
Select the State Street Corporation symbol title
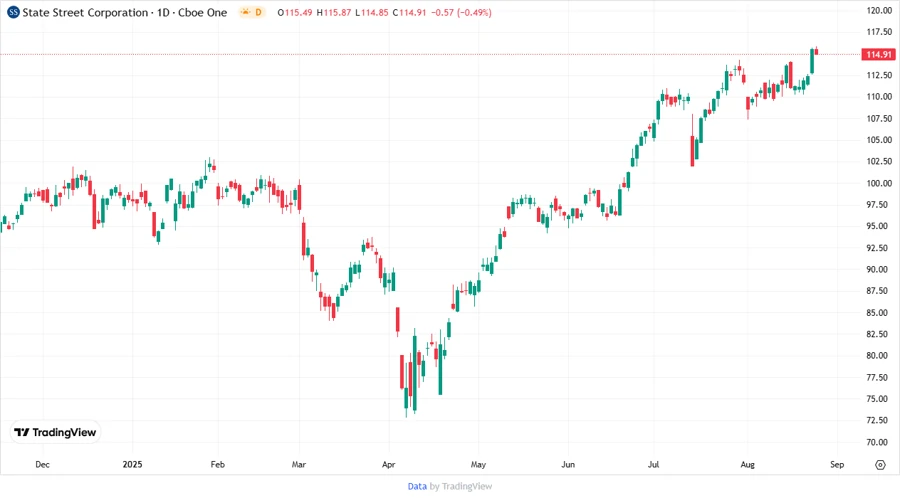click(x=79, y=12)
